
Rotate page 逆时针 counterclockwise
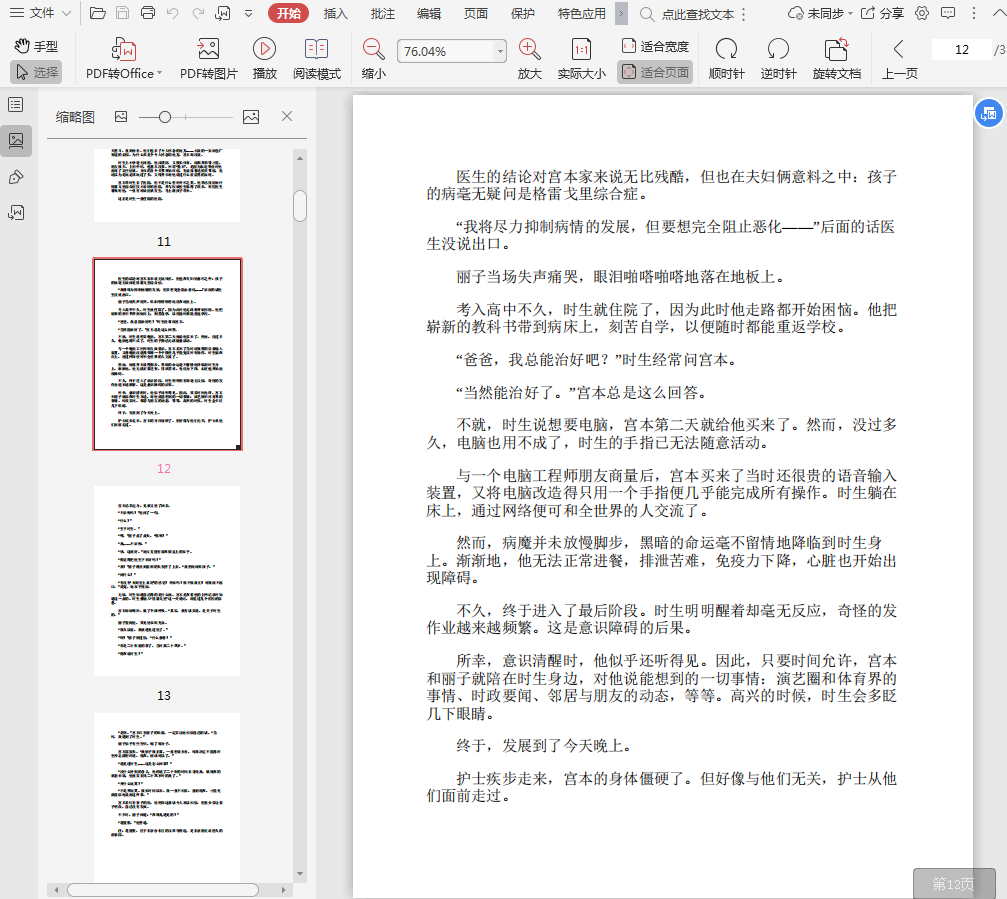tap(778, 58)
